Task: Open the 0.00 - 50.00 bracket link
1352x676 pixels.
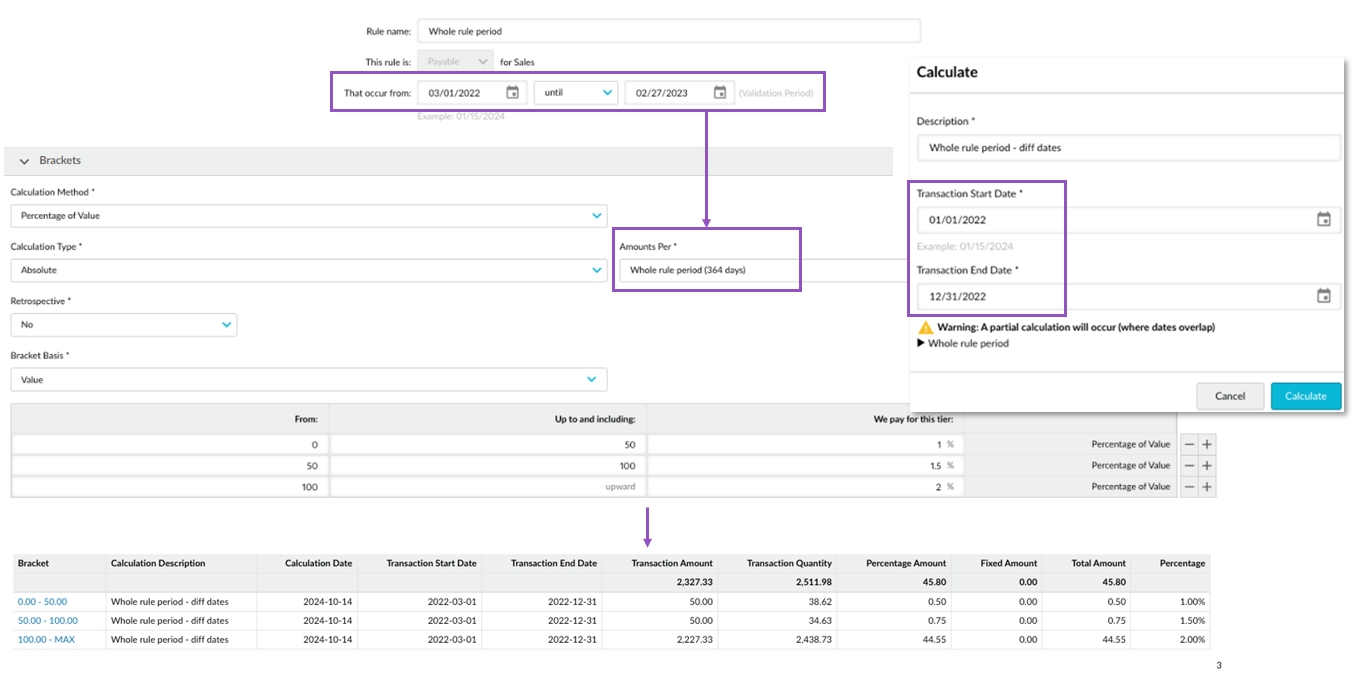Action: [x=41, y=602]
